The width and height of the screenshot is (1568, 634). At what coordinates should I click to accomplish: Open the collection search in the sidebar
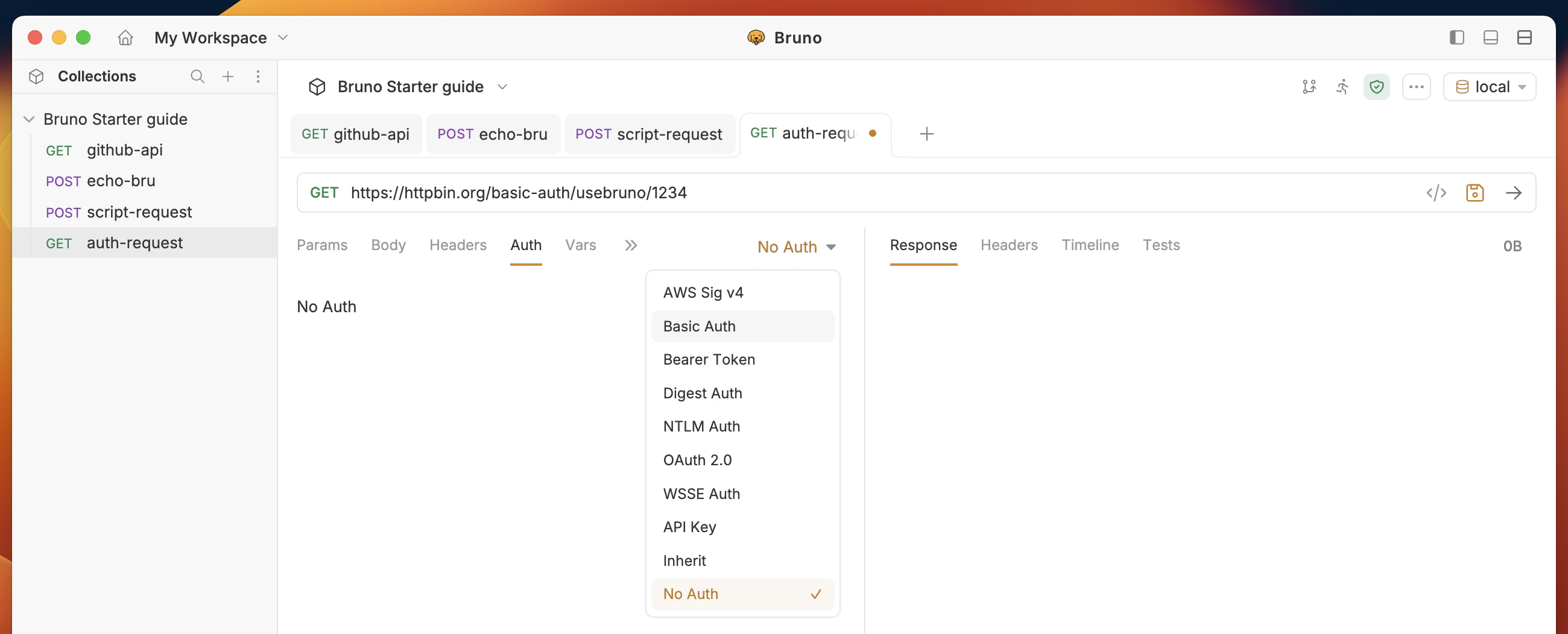[197, 77]
